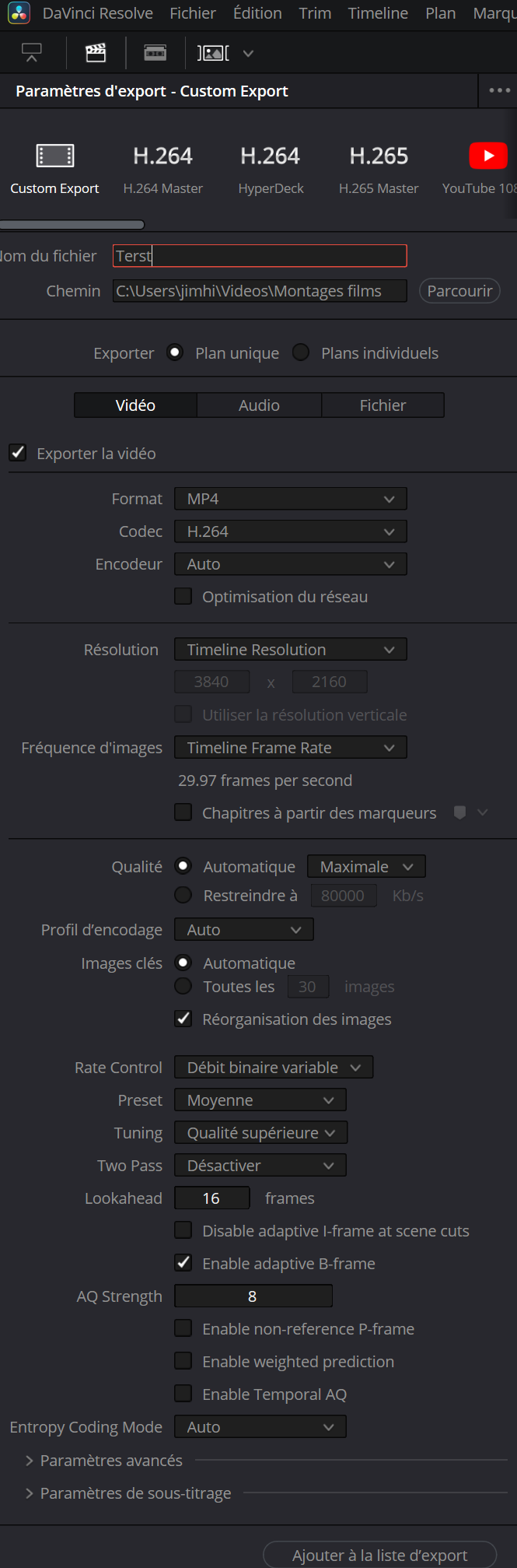This screenshot has width=517, height=1568.
Task: Open the Format MP4 dropdown
Action: coord(291,499)
